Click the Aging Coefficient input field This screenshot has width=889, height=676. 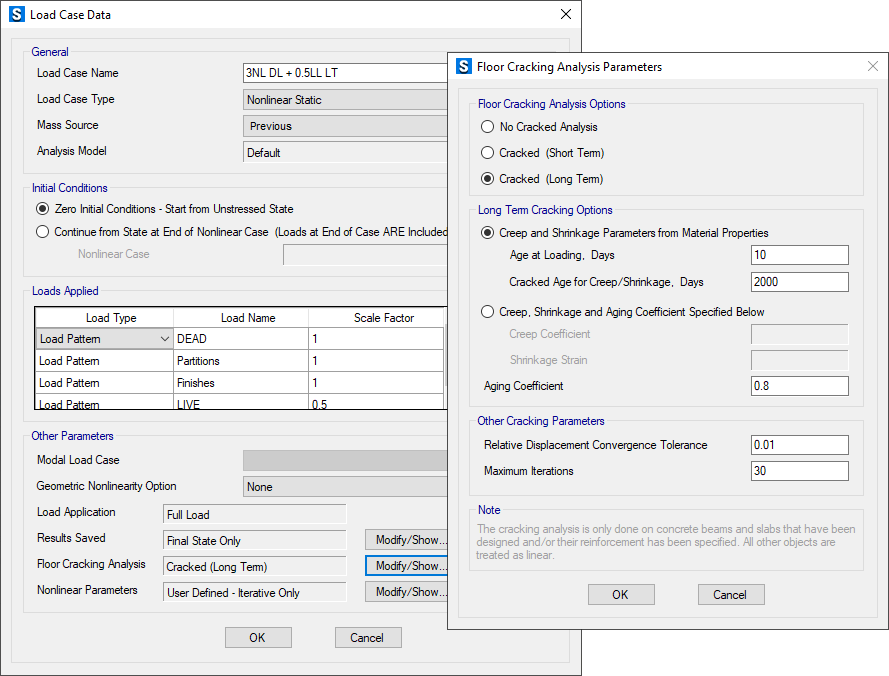(799, 386)
